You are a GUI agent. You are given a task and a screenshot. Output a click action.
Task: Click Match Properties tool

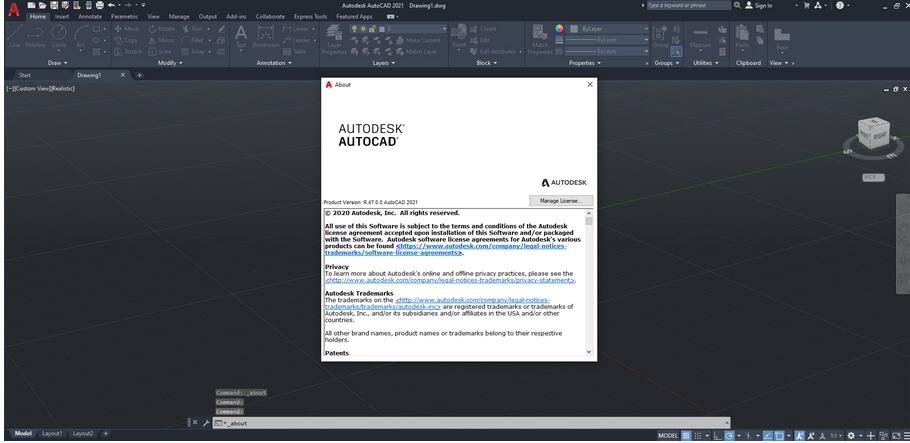(x=540, y=39)
